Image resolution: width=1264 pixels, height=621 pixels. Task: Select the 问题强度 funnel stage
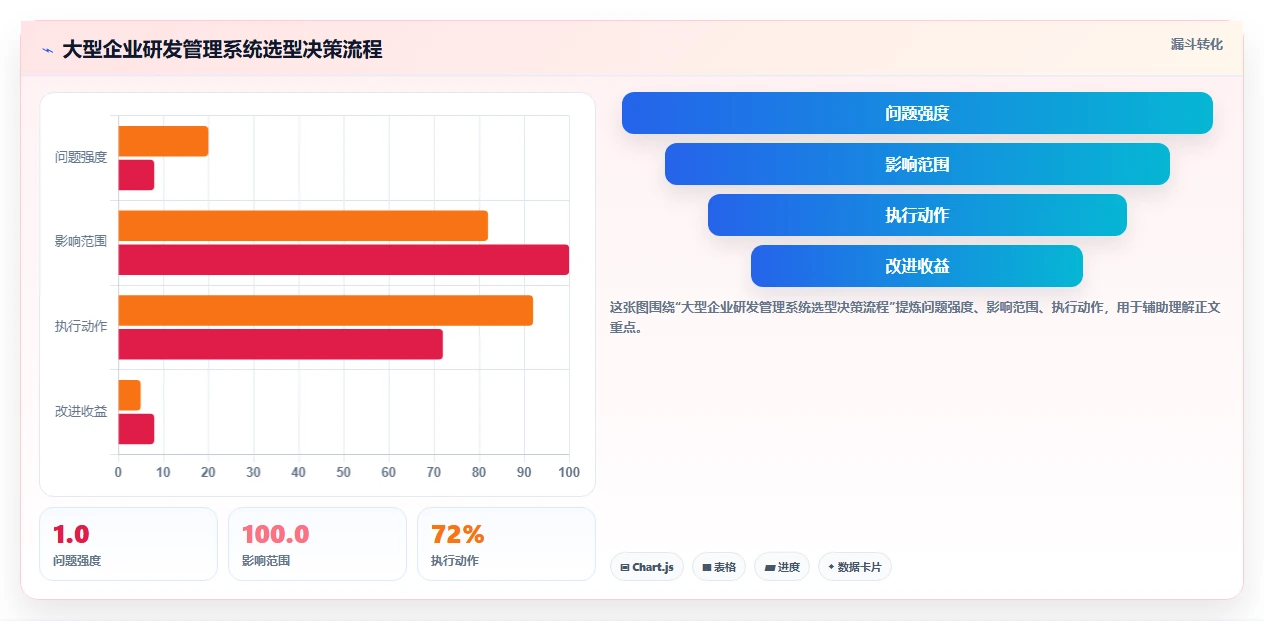917,113
